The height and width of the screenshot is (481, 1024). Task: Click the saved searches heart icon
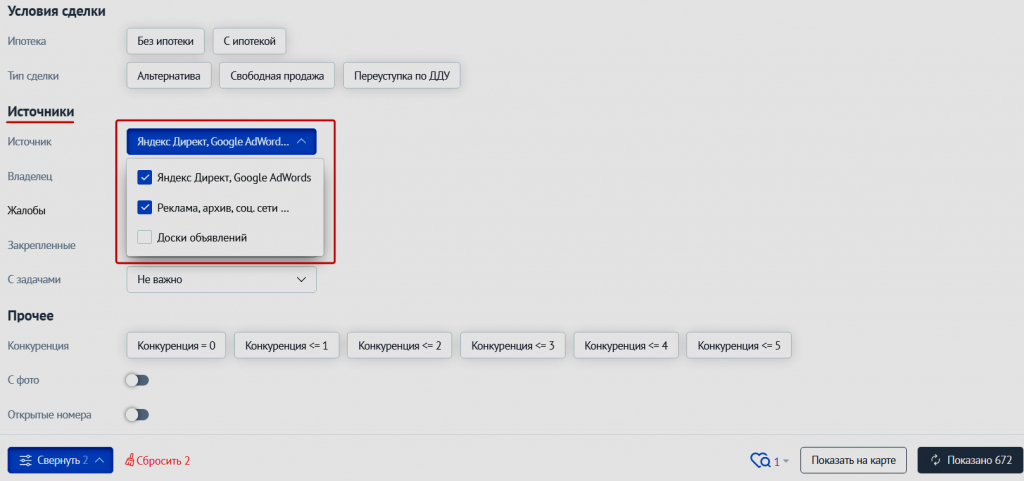point(759,460)
